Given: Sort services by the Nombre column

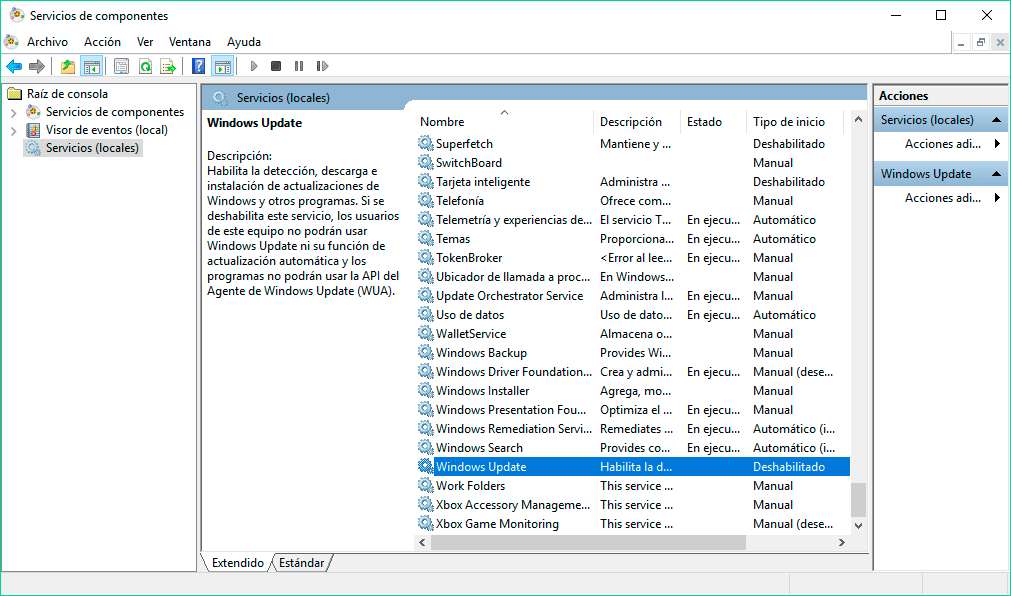Looking at the screenshot, I should (x=504, y=122).
